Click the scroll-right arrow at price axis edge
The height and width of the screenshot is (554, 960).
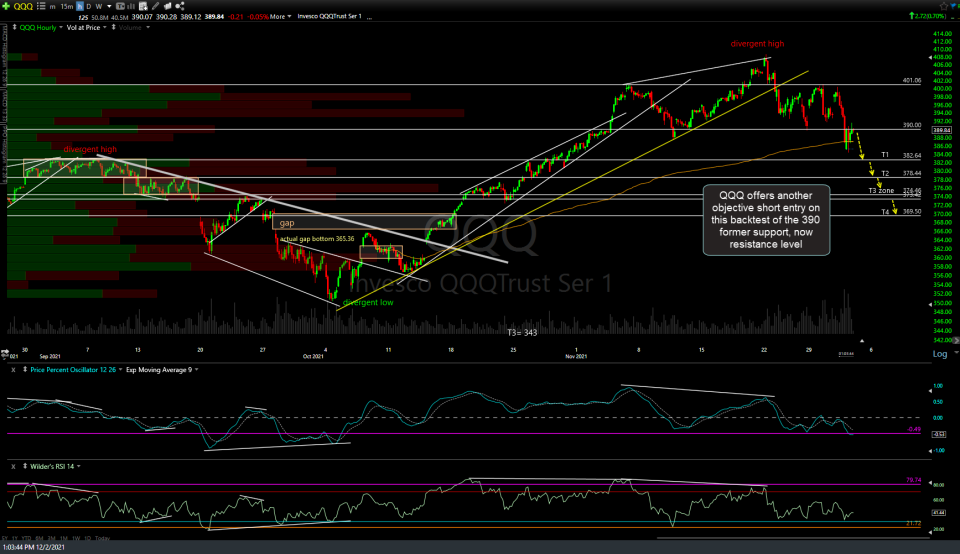tap(956, 340)
